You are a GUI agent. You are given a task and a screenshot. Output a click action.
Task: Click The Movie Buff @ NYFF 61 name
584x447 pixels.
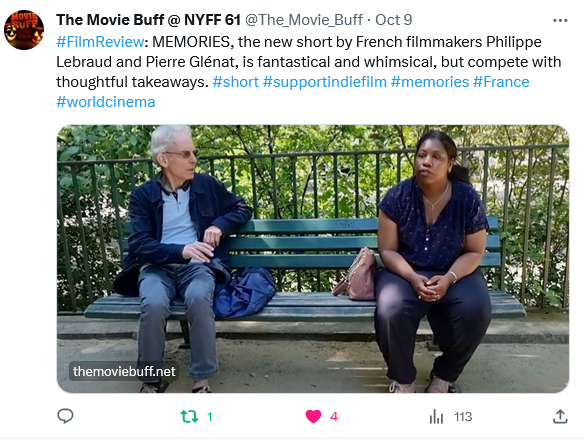coord(149,20)
